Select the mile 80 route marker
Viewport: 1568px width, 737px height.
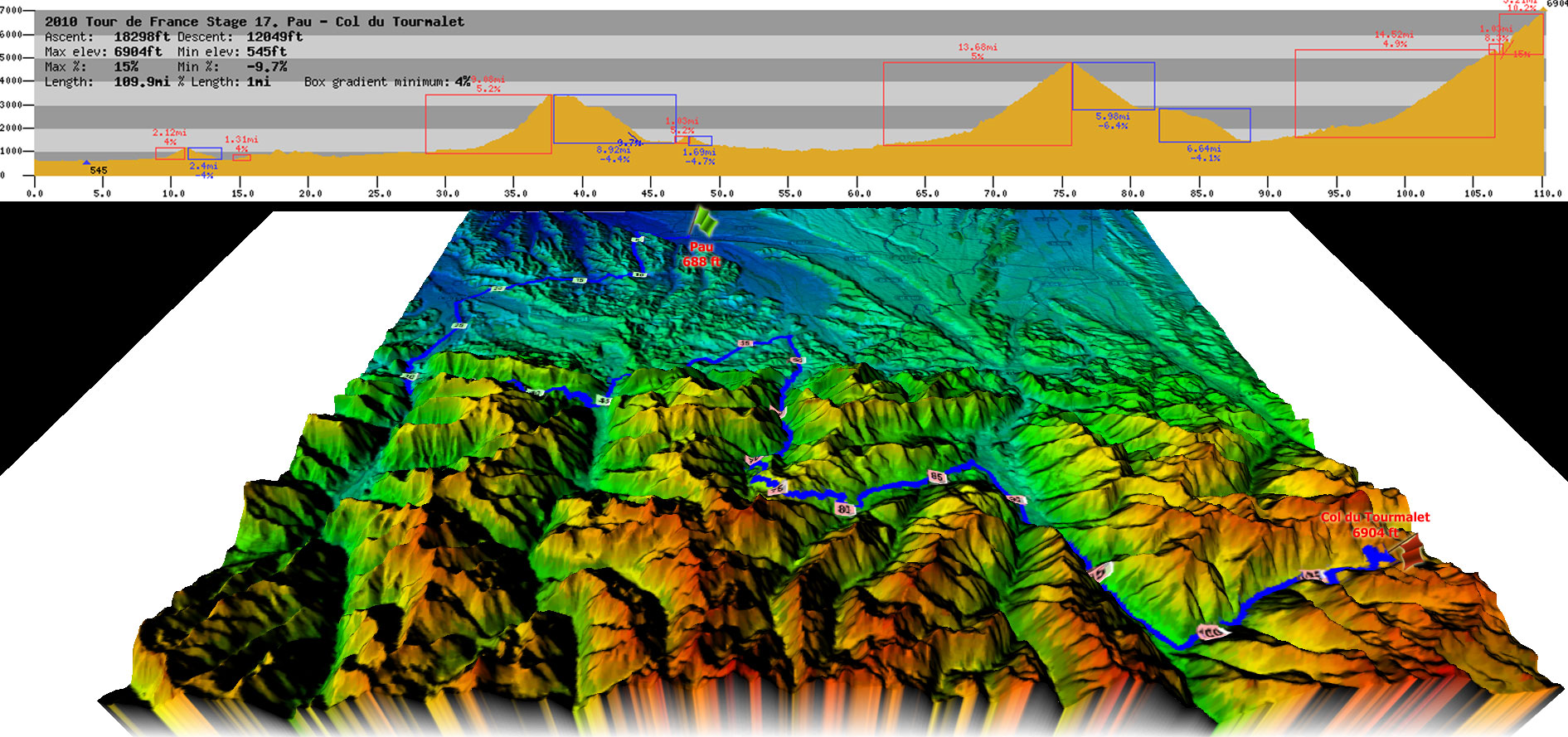click(x=844, y=509)
